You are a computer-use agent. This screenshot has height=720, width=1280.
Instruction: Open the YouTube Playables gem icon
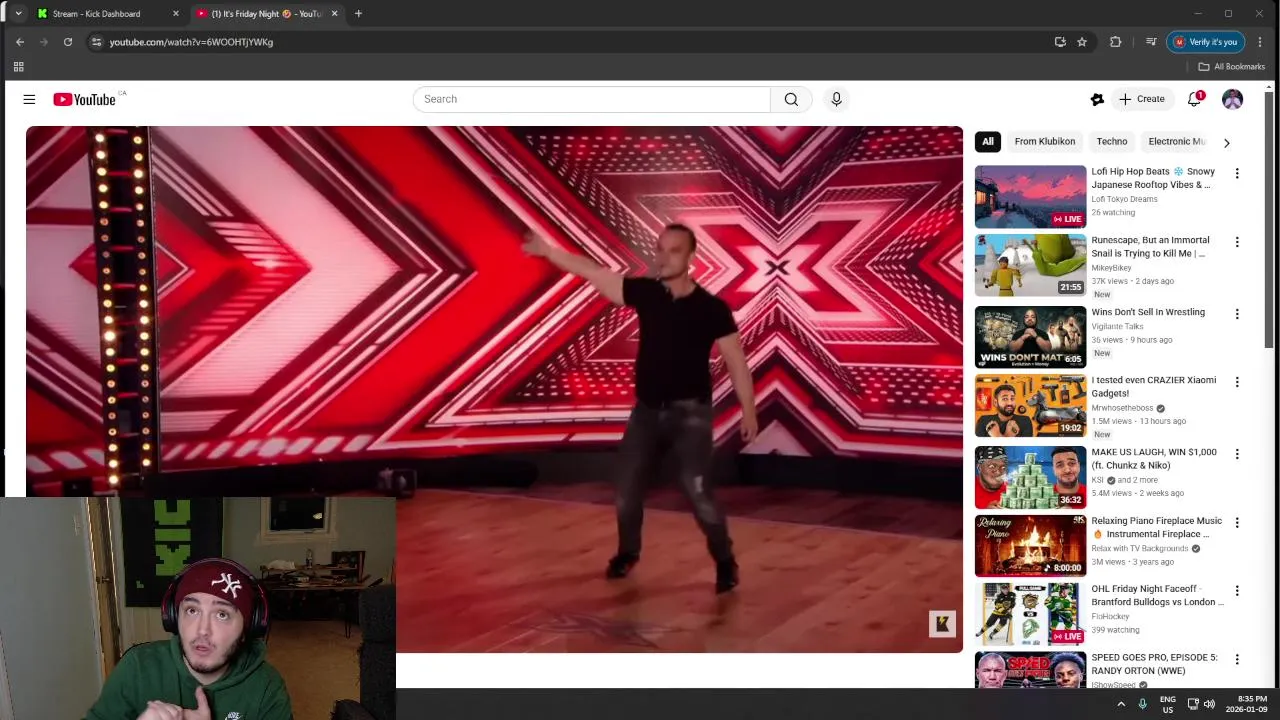tap(1097, 99)
